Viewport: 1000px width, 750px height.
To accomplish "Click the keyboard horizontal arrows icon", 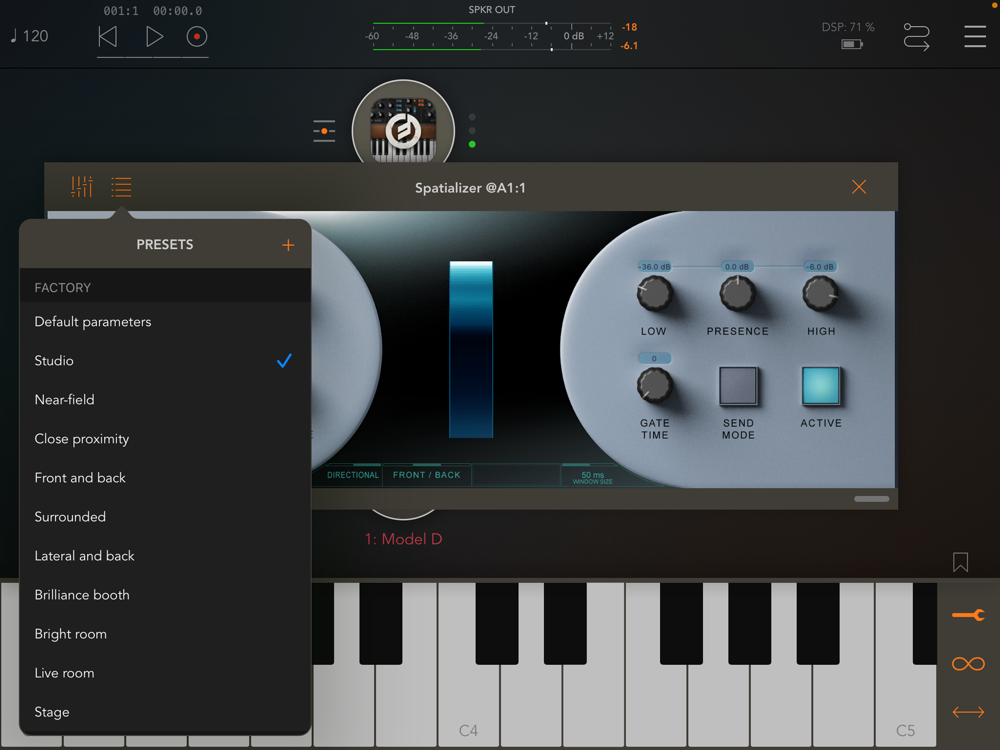I will tap(968, 712).
